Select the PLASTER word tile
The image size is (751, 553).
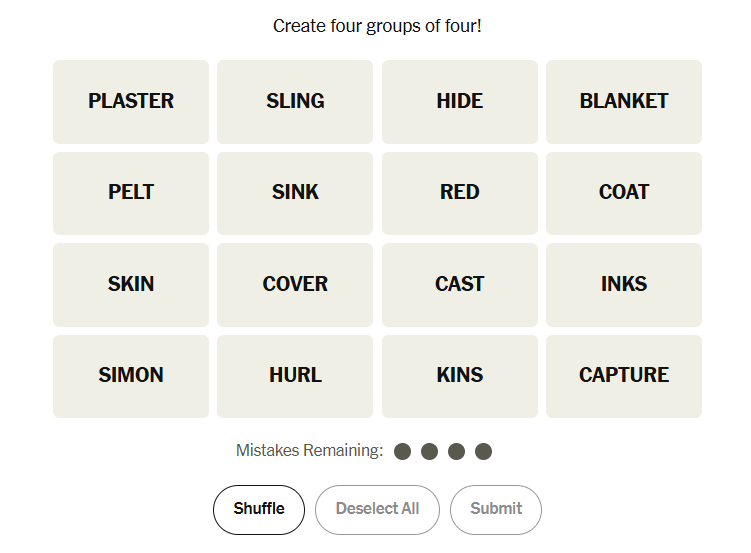coord(131,101)
